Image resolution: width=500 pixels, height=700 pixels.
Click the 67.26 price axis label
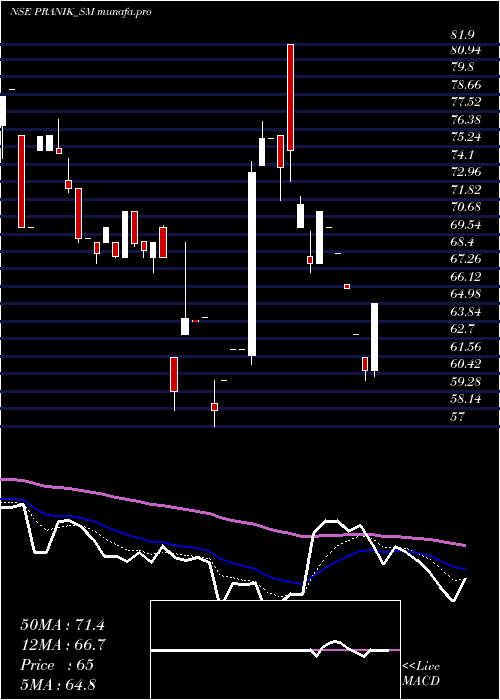[x=466, y=259]
